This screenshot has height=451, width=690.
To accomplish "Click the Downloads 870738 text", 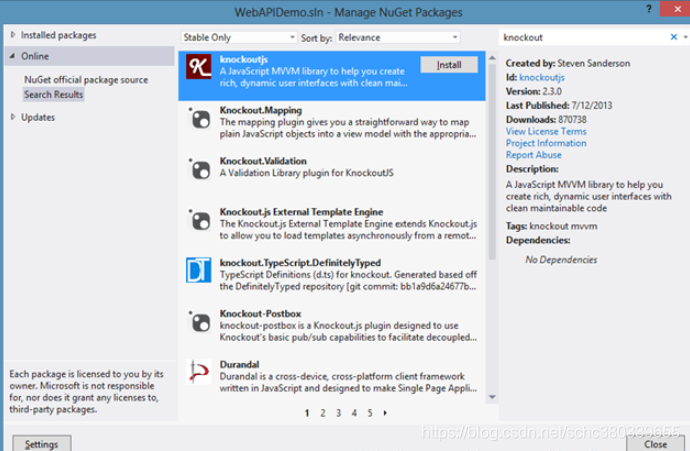I will (x=546, y=119).
